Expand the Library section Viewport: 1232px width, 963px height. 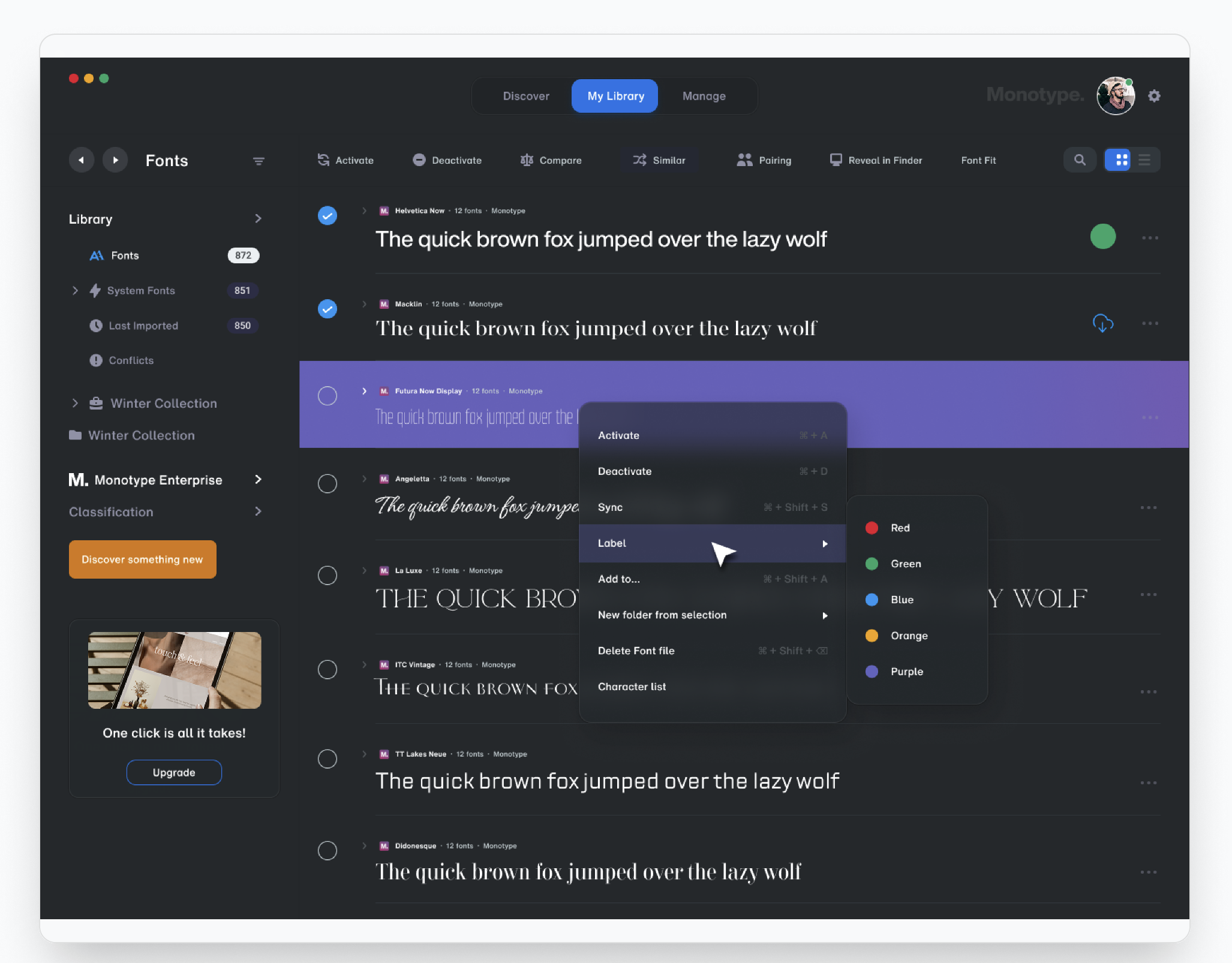point(259,219)
